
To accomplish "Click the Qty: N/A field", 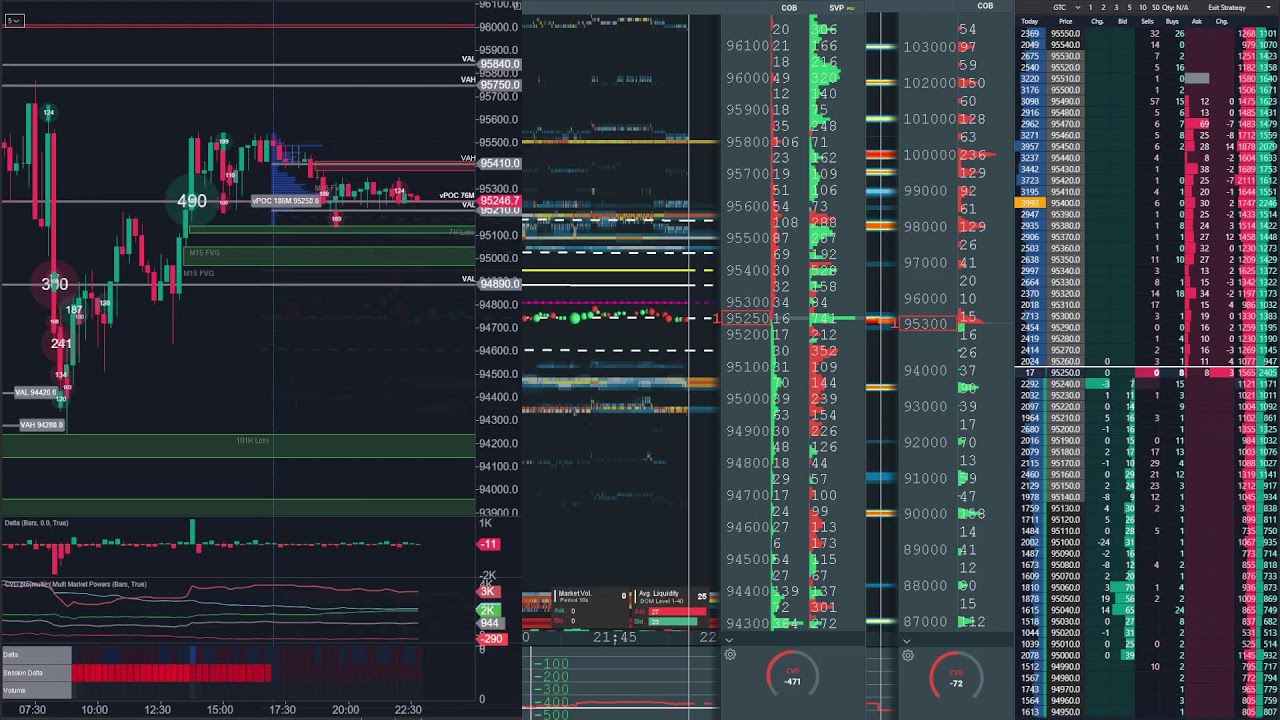I will click(x=1177, y=8).
